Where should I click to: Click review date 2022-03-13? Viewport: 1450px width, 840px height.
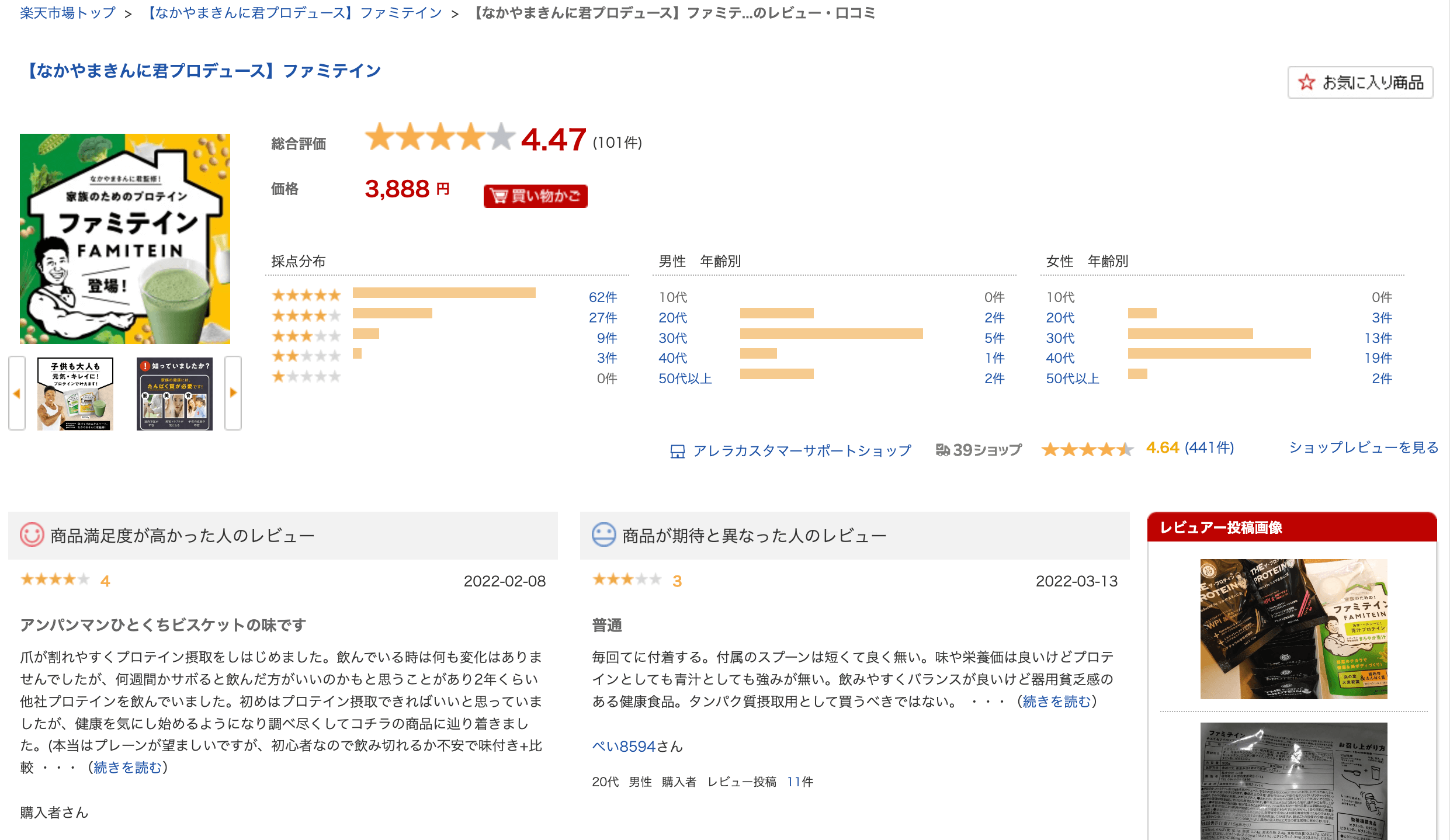point(1077,581)
